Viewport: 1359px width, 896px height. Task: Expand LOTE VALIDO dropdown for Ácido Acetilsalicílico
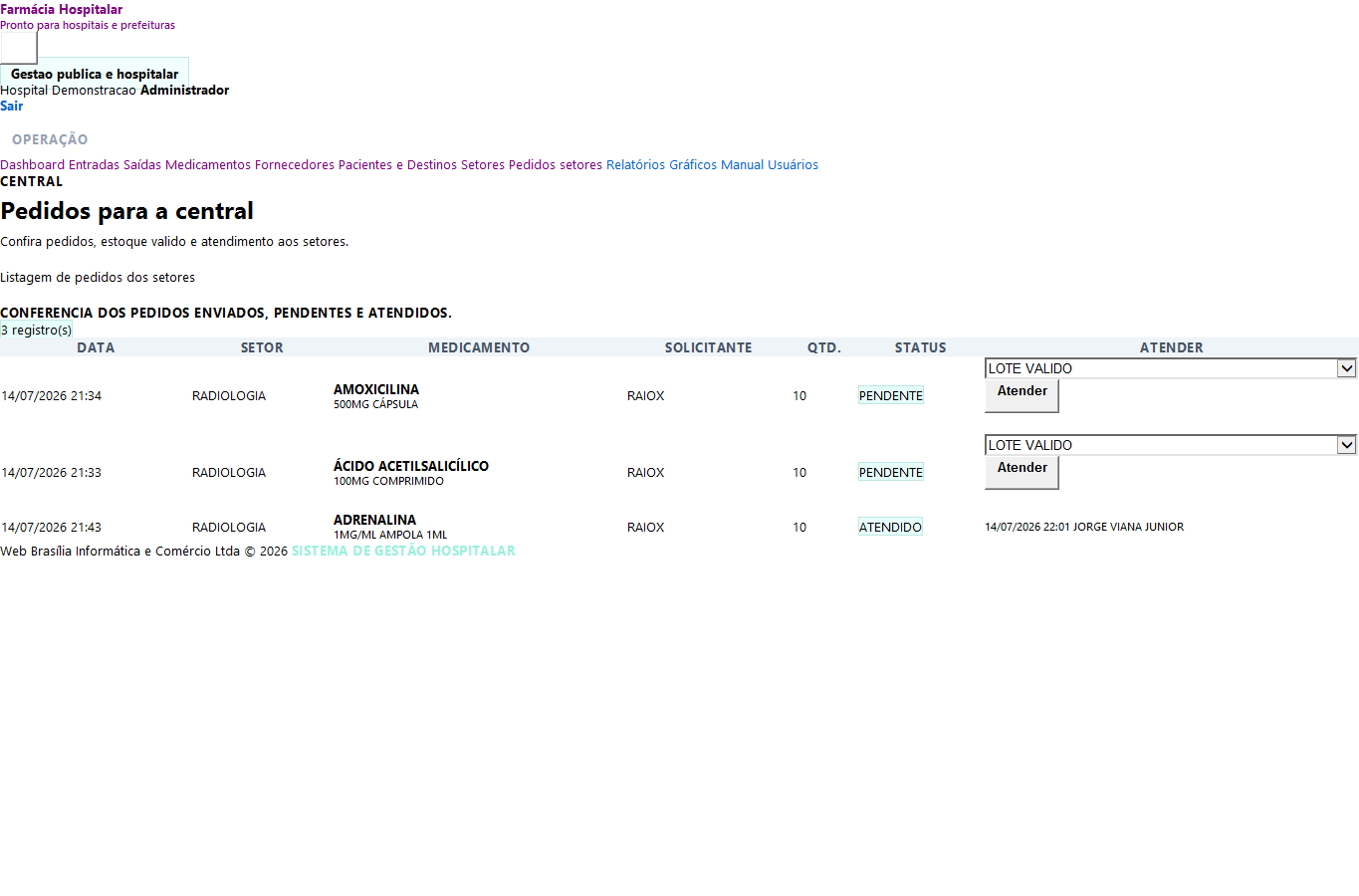click(x=1171, y=445)
